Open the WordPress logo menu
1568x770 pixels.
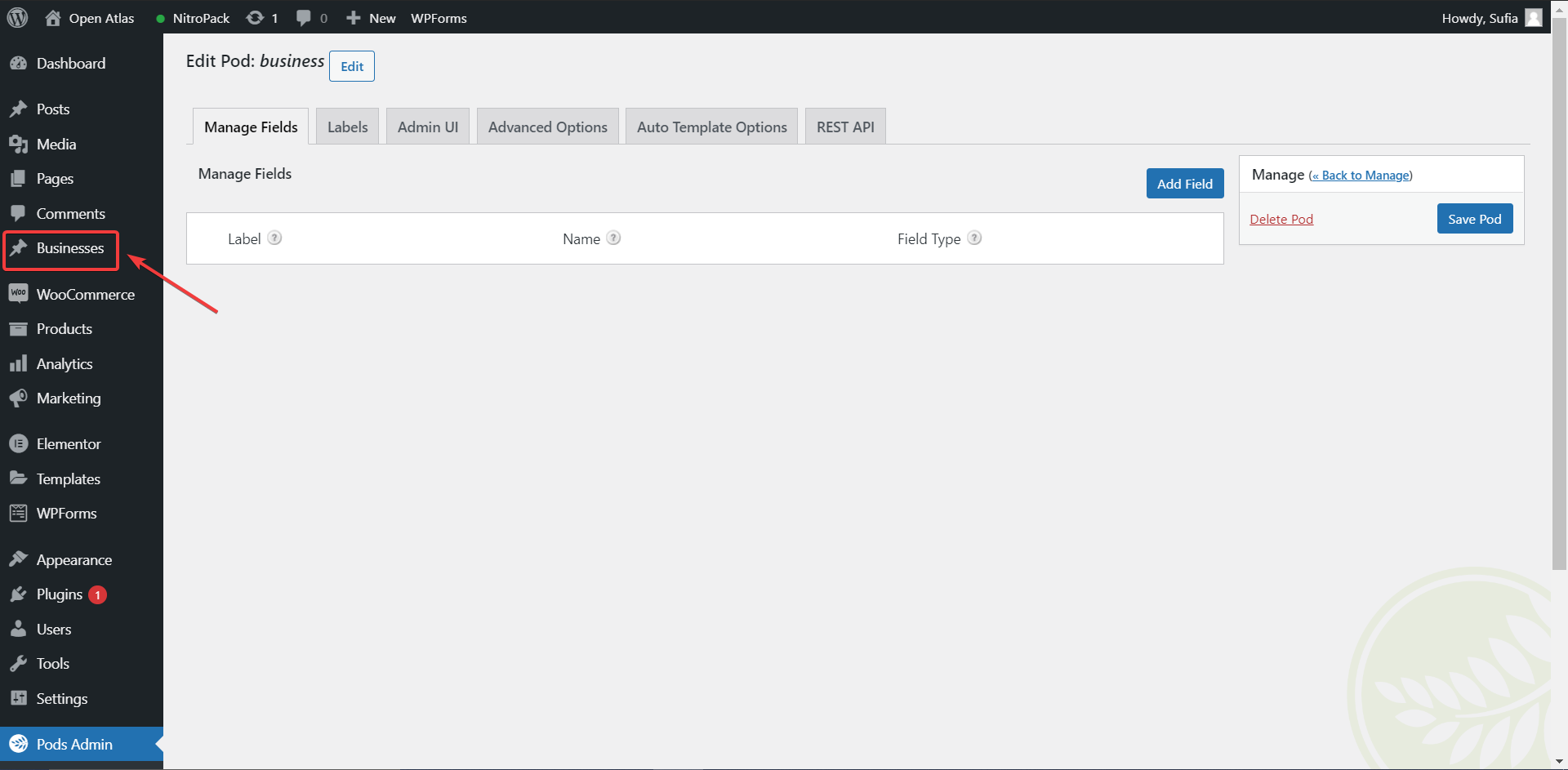(17, 17)
